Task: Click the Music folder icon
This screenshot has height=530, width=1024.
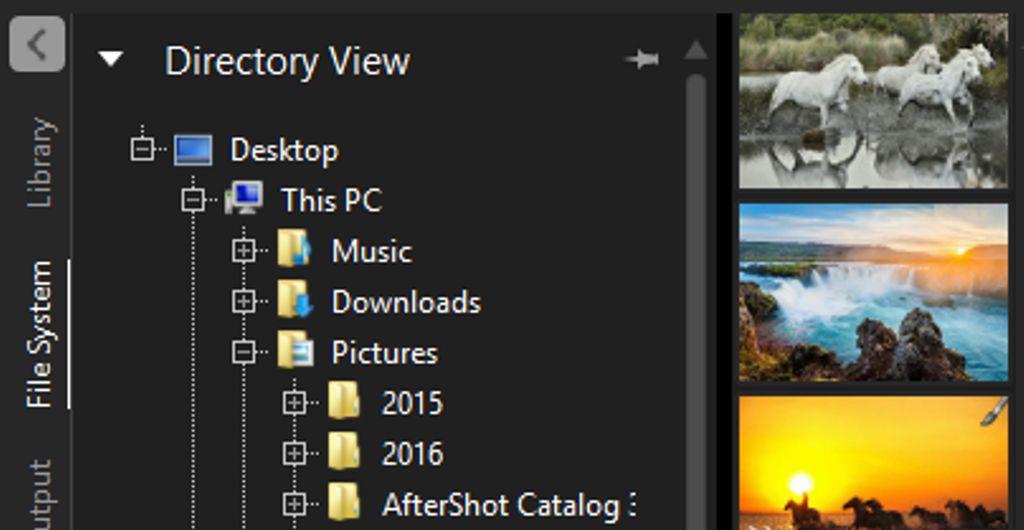Action: [294, 251]
